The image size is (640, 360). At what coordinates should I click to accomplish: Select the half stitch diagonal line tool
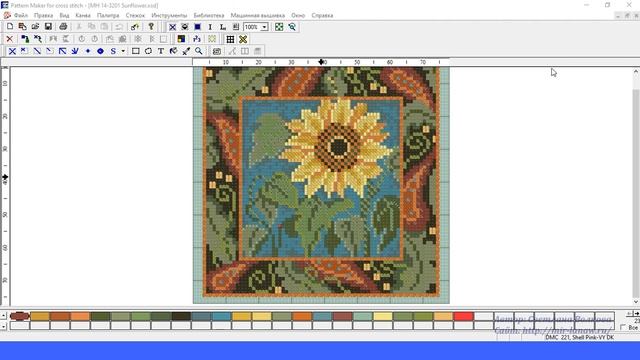[x=37, y=51]
